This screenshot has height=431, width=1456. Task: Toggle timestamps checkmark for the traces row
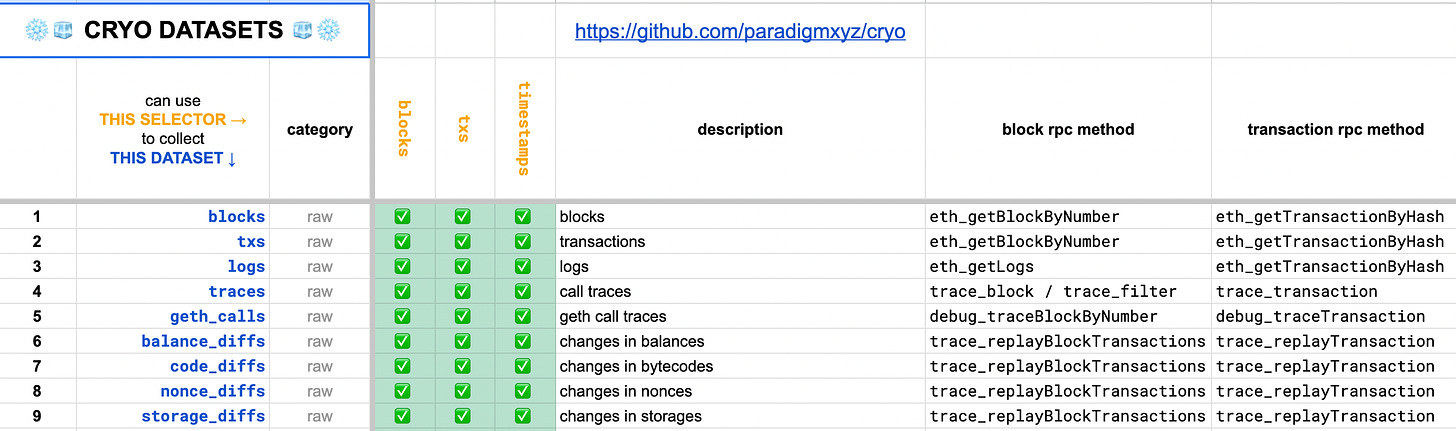pyautogui.click(x=523, y=291)
